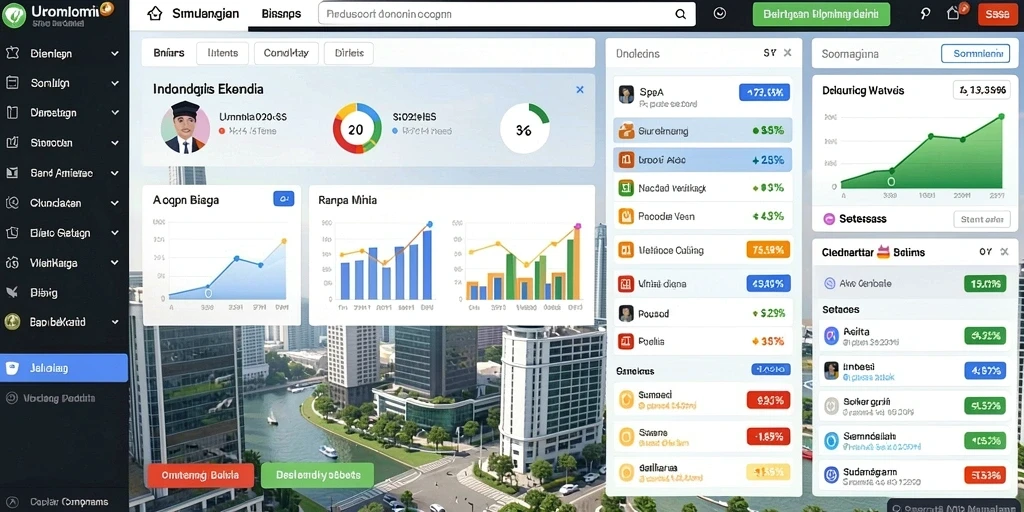Expand the Sand Amierac sidebar chevron
Screen dimensions: 1024x512
[115, 173]
